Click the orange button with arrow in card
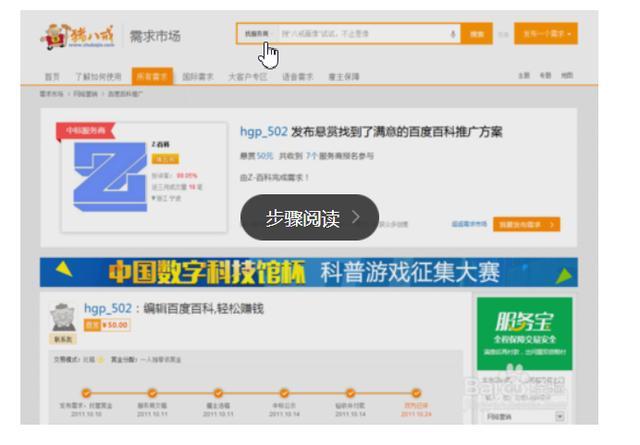 [527, 225]
